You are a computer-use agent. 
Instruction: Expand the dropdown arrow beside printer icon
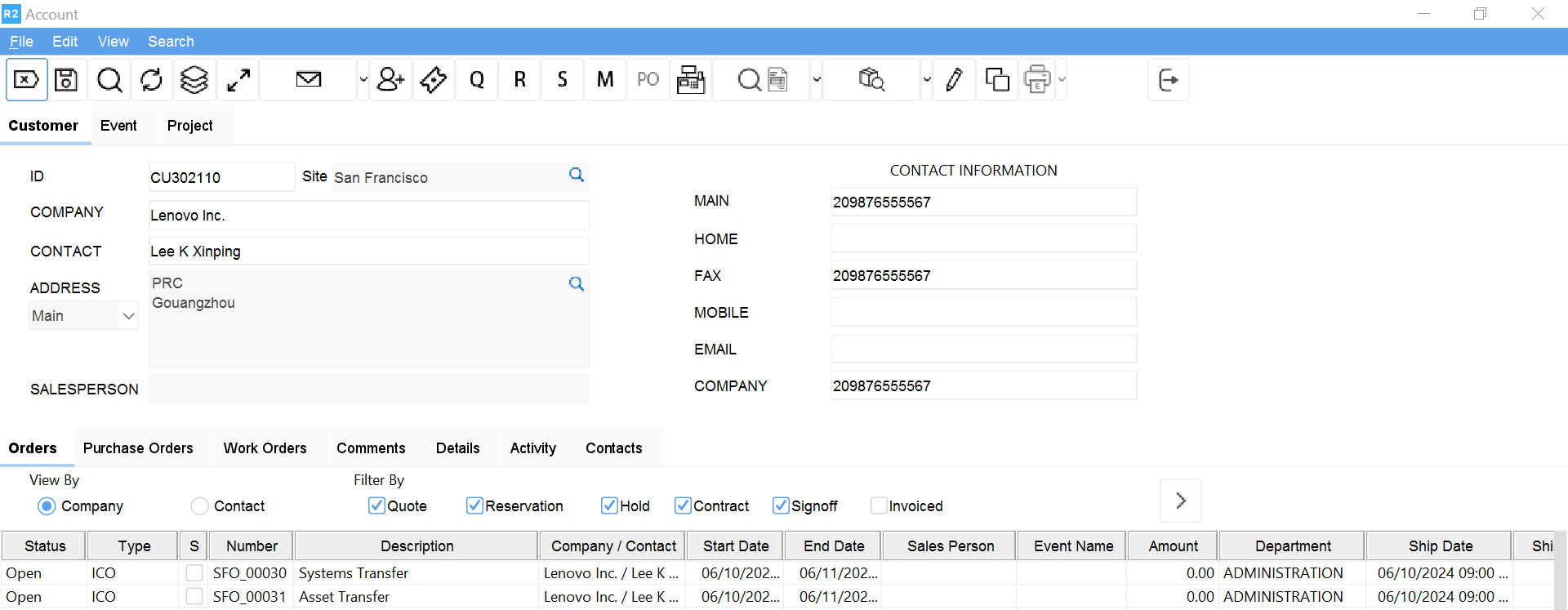[x=1062, y=80]
